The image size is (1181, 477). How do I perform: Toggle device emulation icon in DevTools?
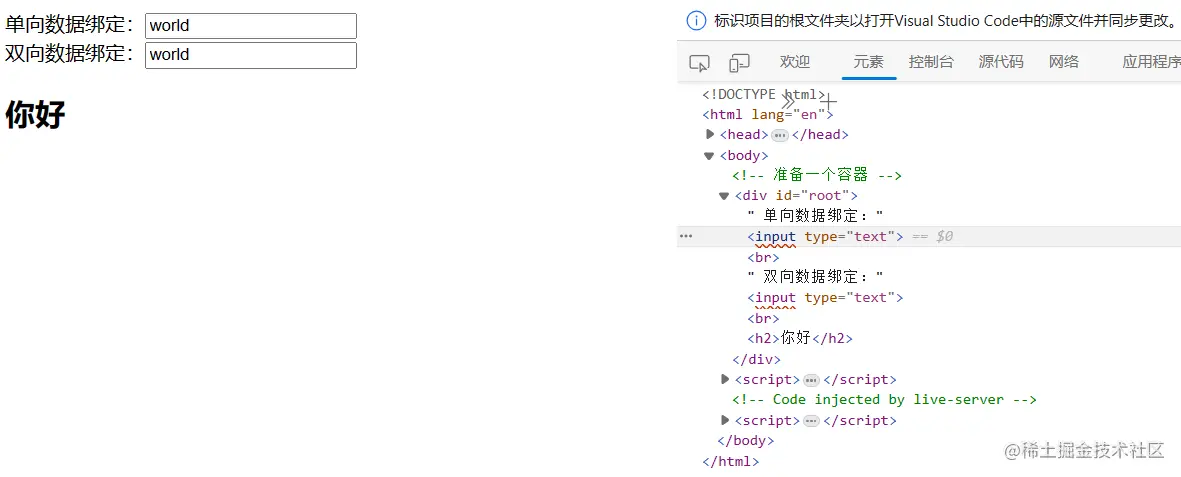(x=740, y=63)
